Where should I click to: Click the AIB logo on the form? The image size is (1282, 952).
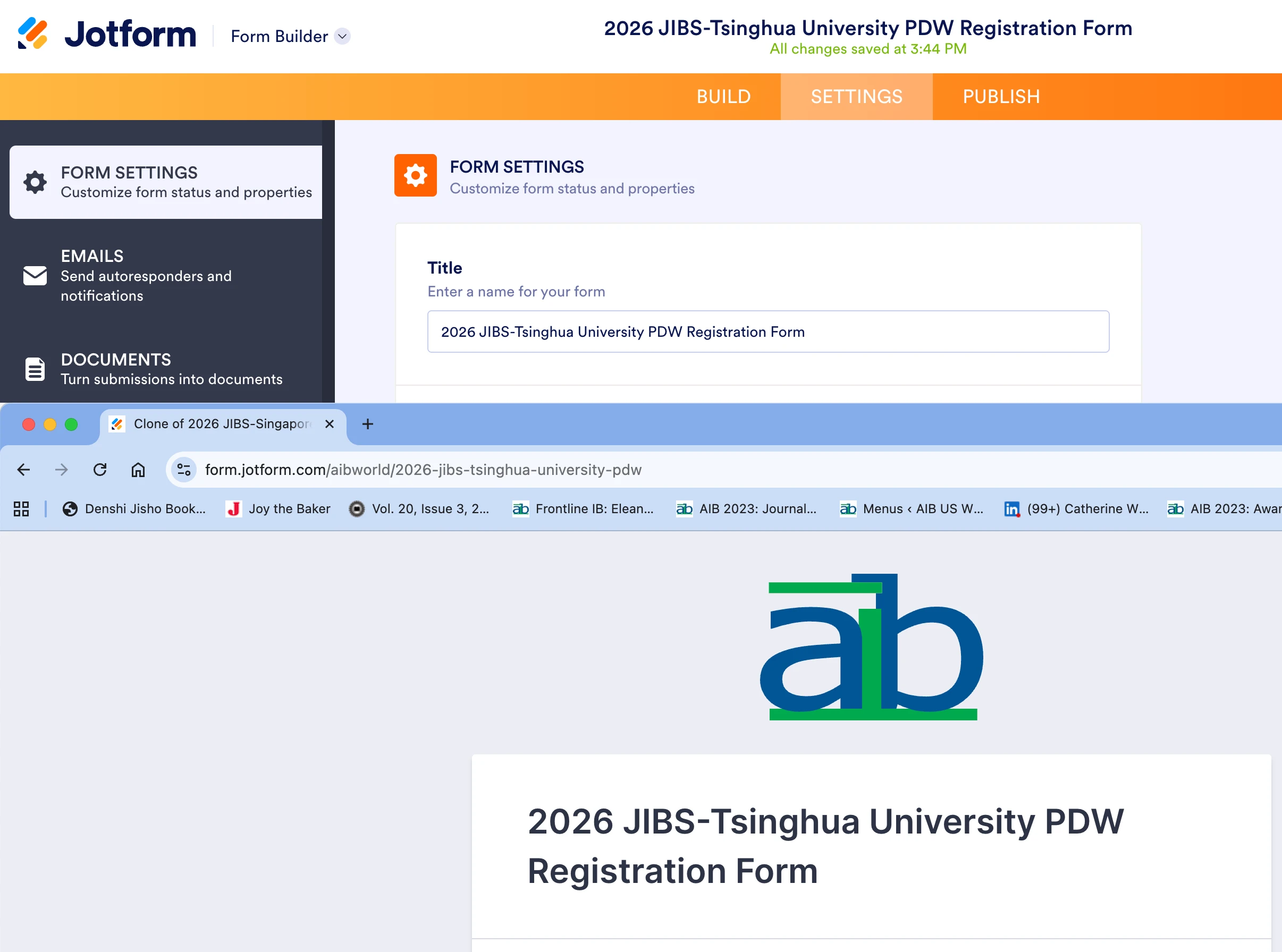click(873, 648)
